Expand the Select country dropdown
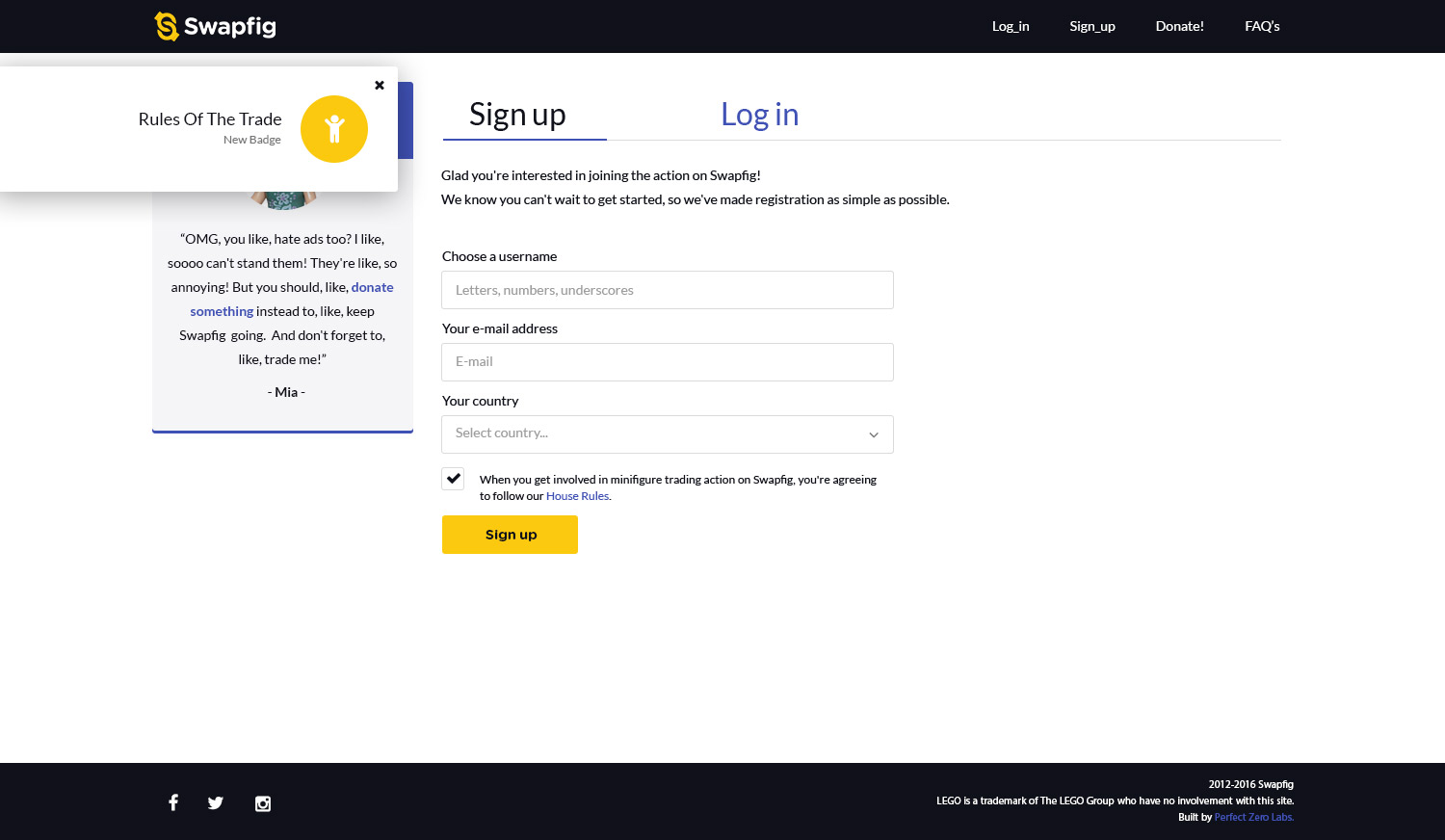This screenshot has width=1445, height=840. pos(668,434)
